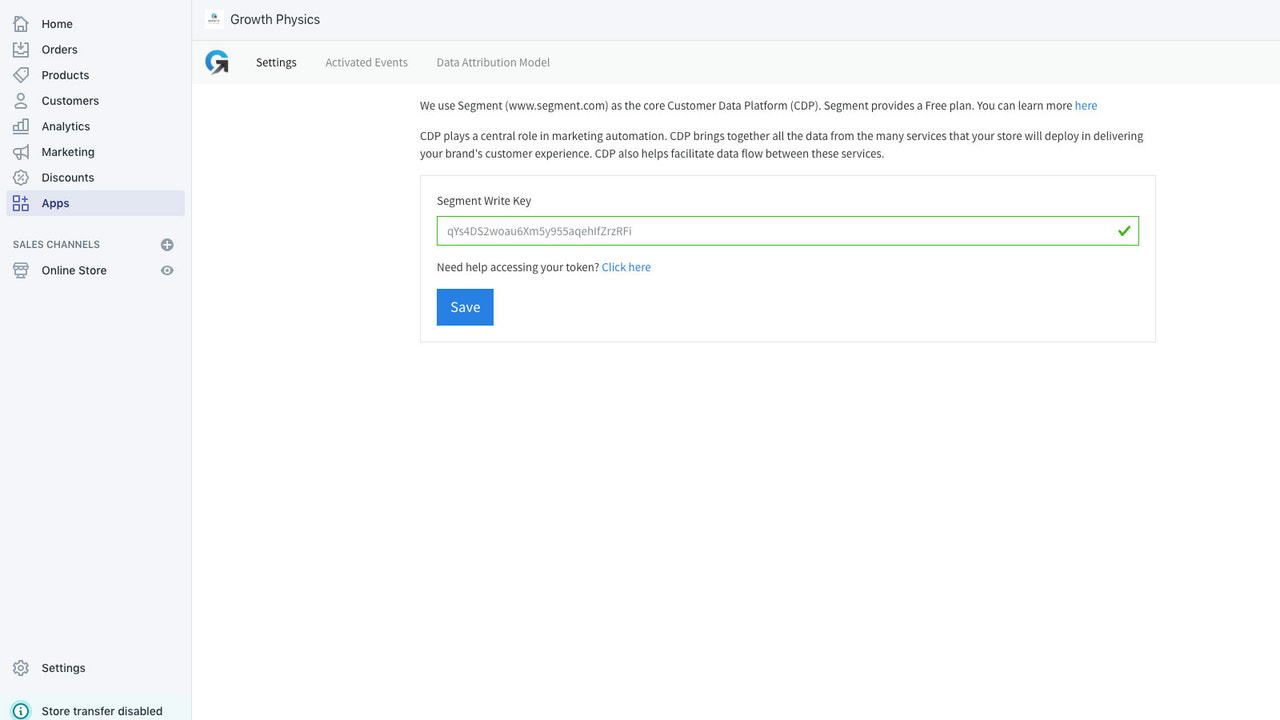This screenshot has height=720, width=1280.
Task: Toggle Online Store visibility with the eye icon
Action: [167, 270]
